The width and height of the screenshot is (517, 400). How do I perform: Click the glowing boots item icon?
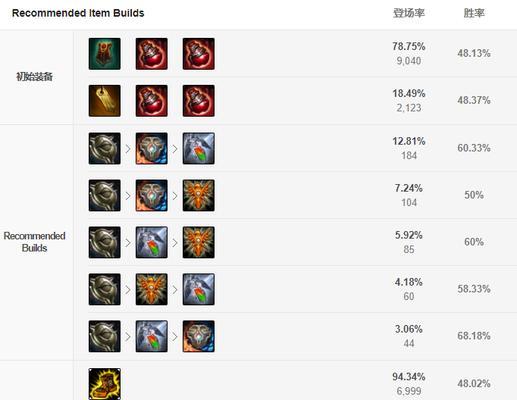coord(105,384)
